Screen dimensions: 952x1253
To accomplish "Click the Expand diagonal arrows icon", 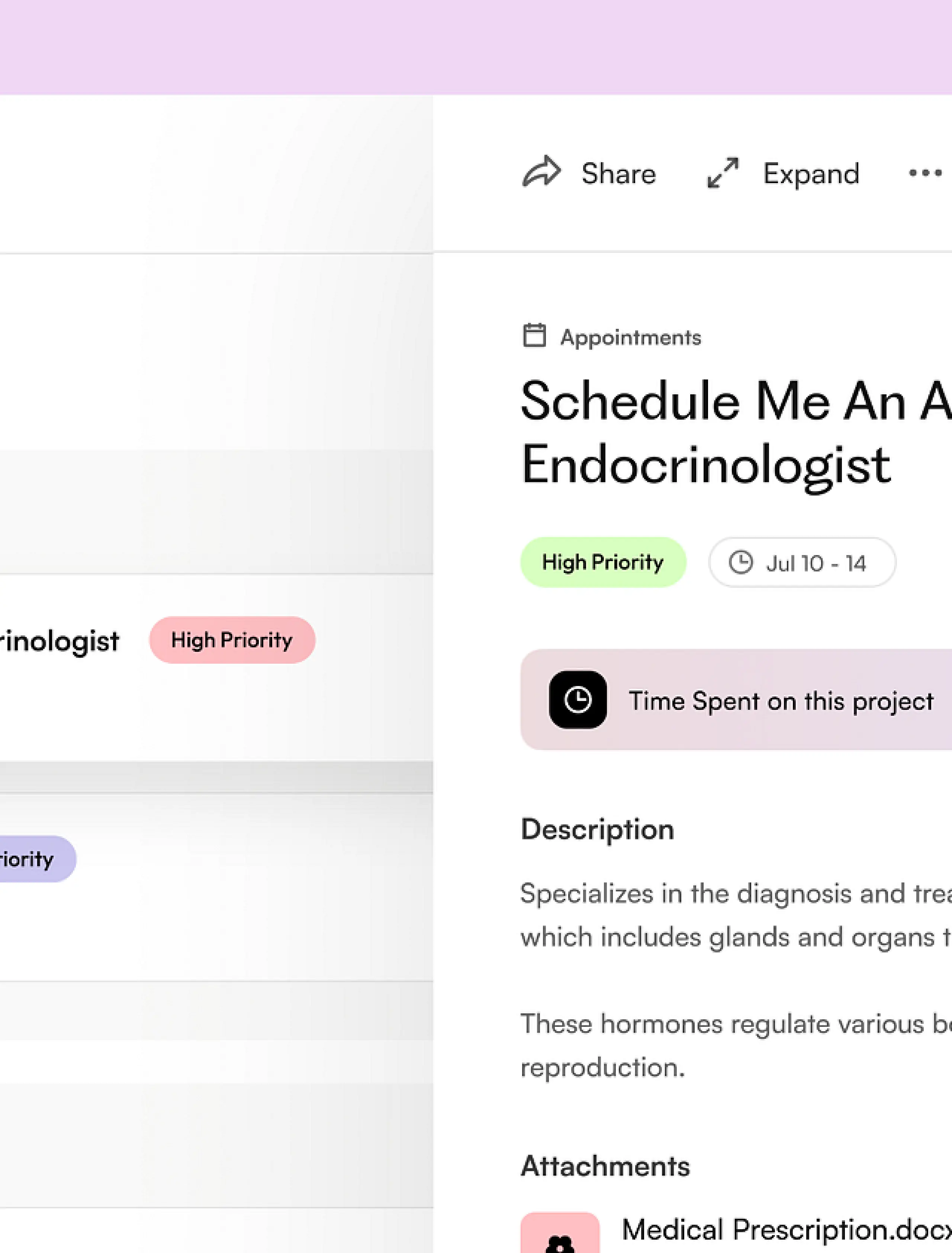I will coord(723,172).
